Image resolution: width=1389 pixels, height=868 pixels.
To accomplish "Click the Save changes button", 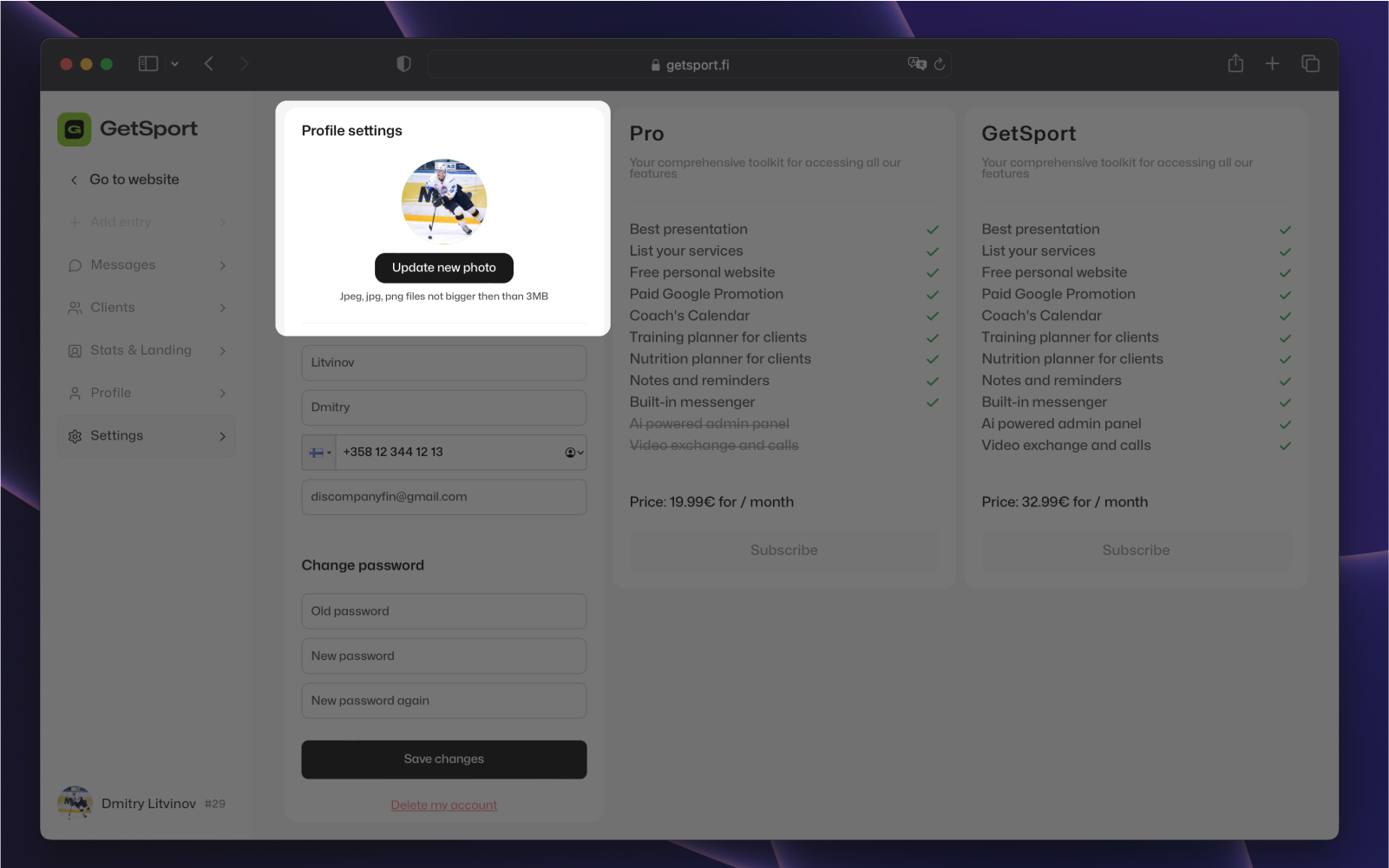I will coord(444,760).
